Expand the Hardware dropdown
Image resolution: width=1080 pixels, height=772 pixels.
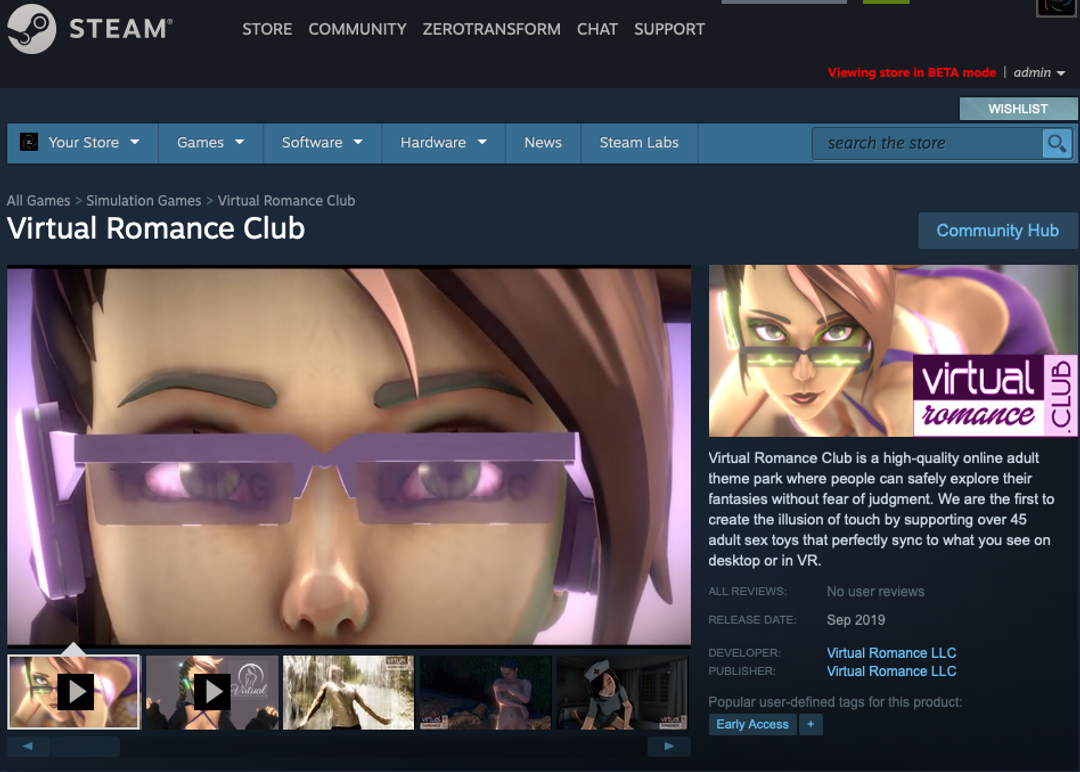coord(482,142)
